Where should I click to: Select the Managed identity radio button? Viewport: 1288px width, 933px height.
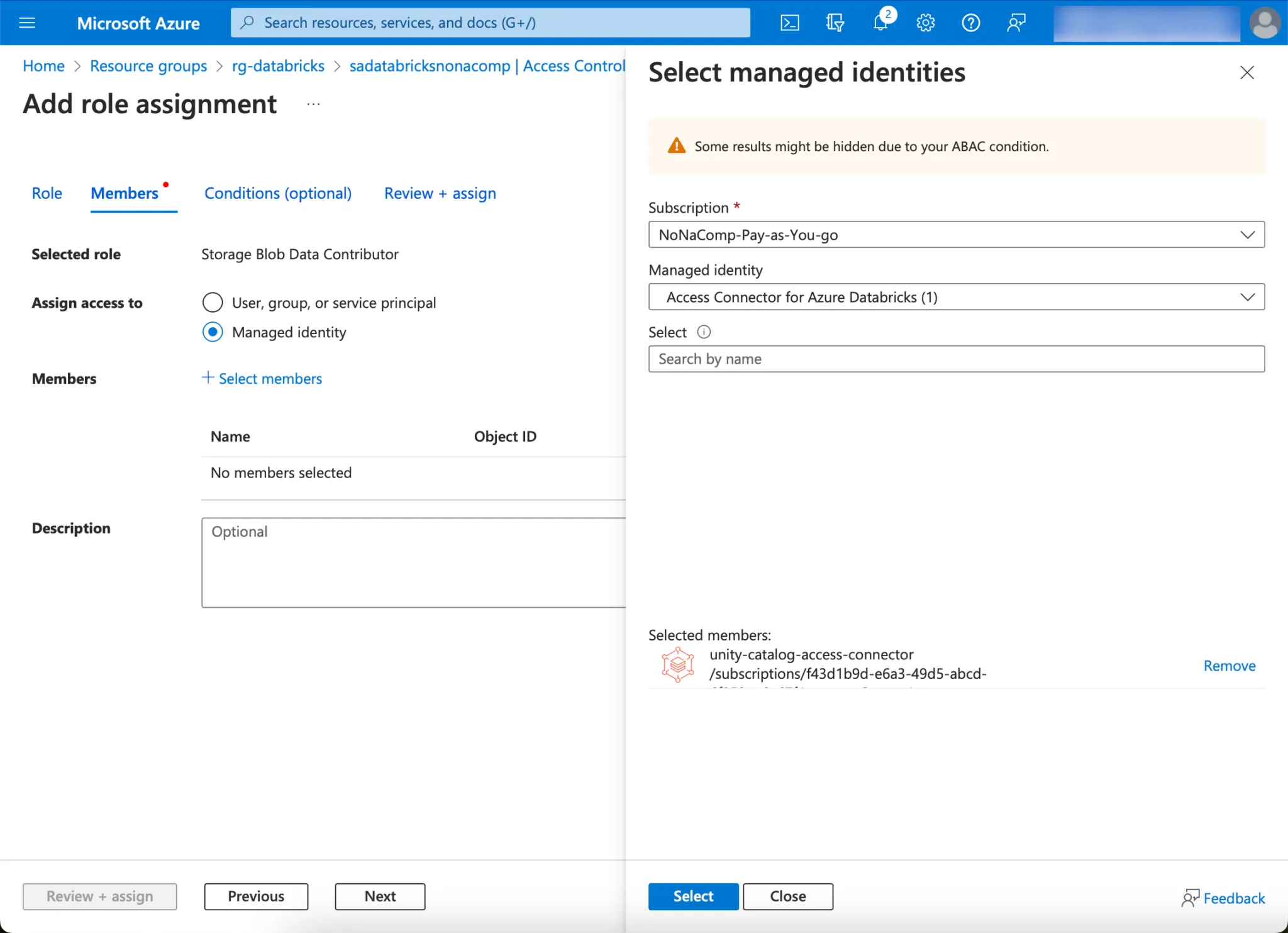click(213, 332)
